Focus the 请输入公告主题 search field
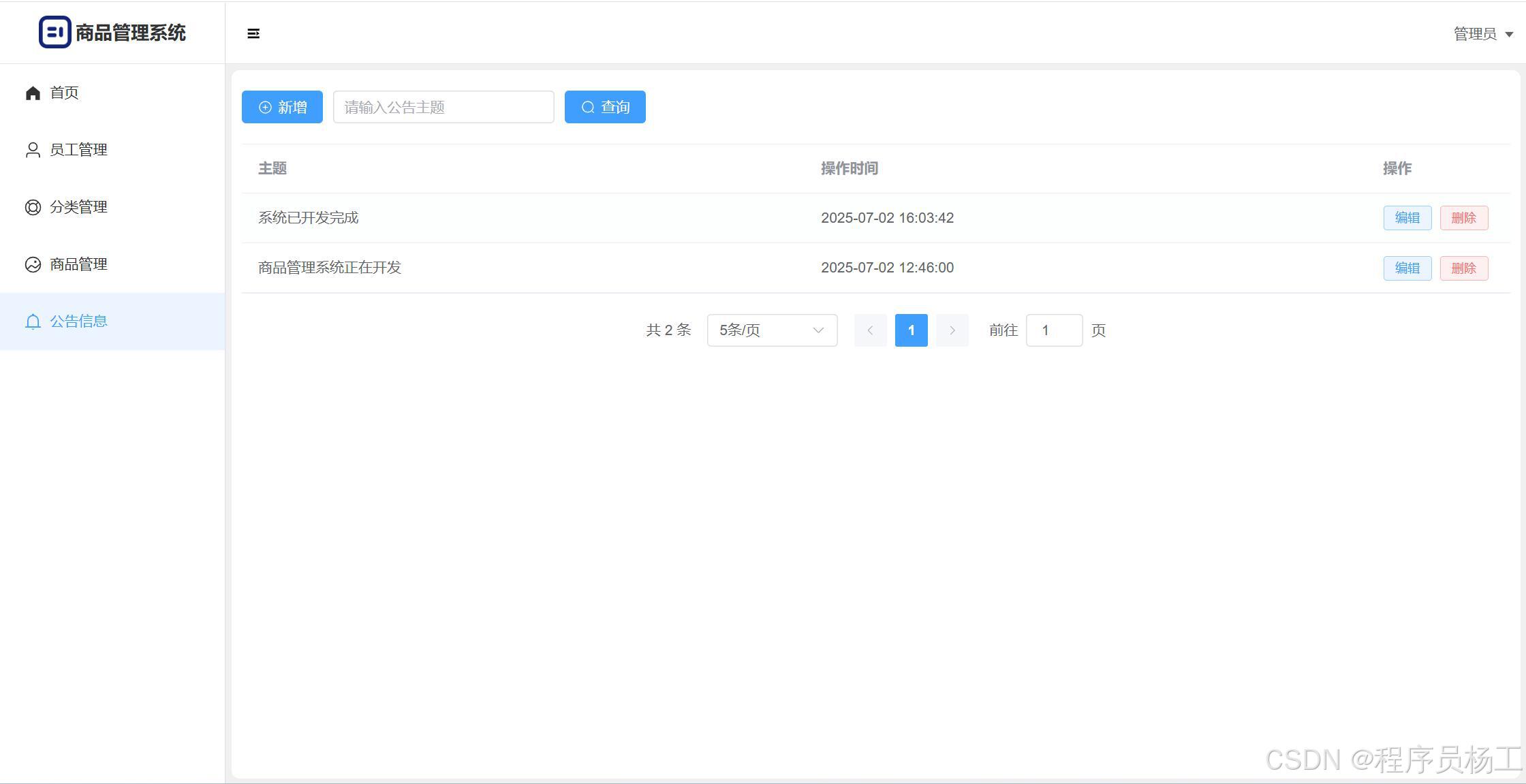The image size is (1526, 784). pyautogui.click(x=443, y=107)
